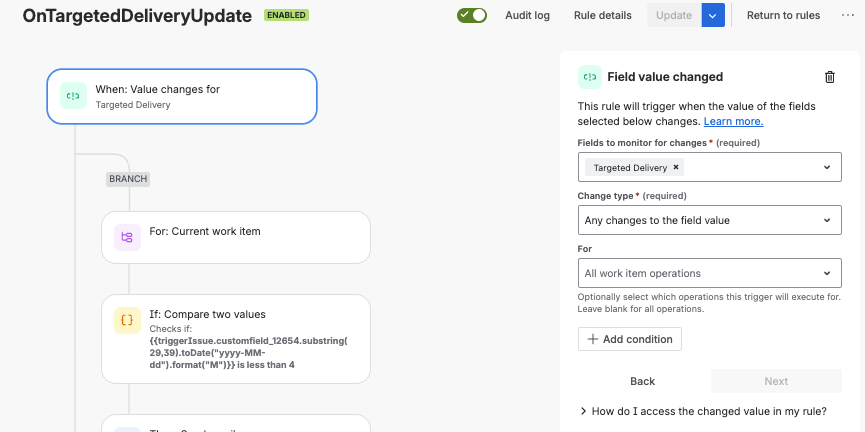Open the Change type dropdown
The height and width of the screenshot is (432, 865).
click(x=709, y=220)
